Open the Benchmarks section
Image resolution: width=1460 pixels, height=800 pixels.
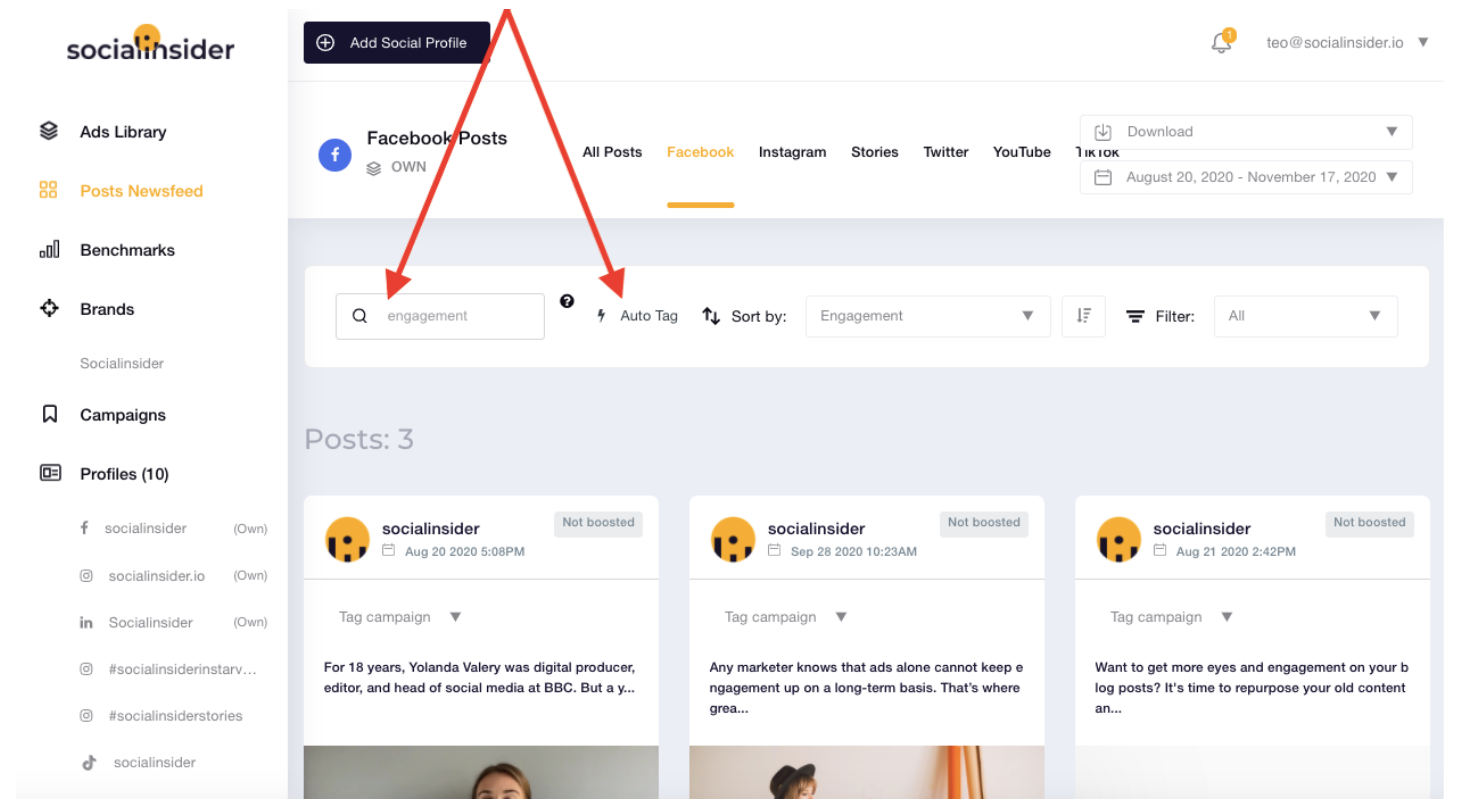tap(127, 250)
